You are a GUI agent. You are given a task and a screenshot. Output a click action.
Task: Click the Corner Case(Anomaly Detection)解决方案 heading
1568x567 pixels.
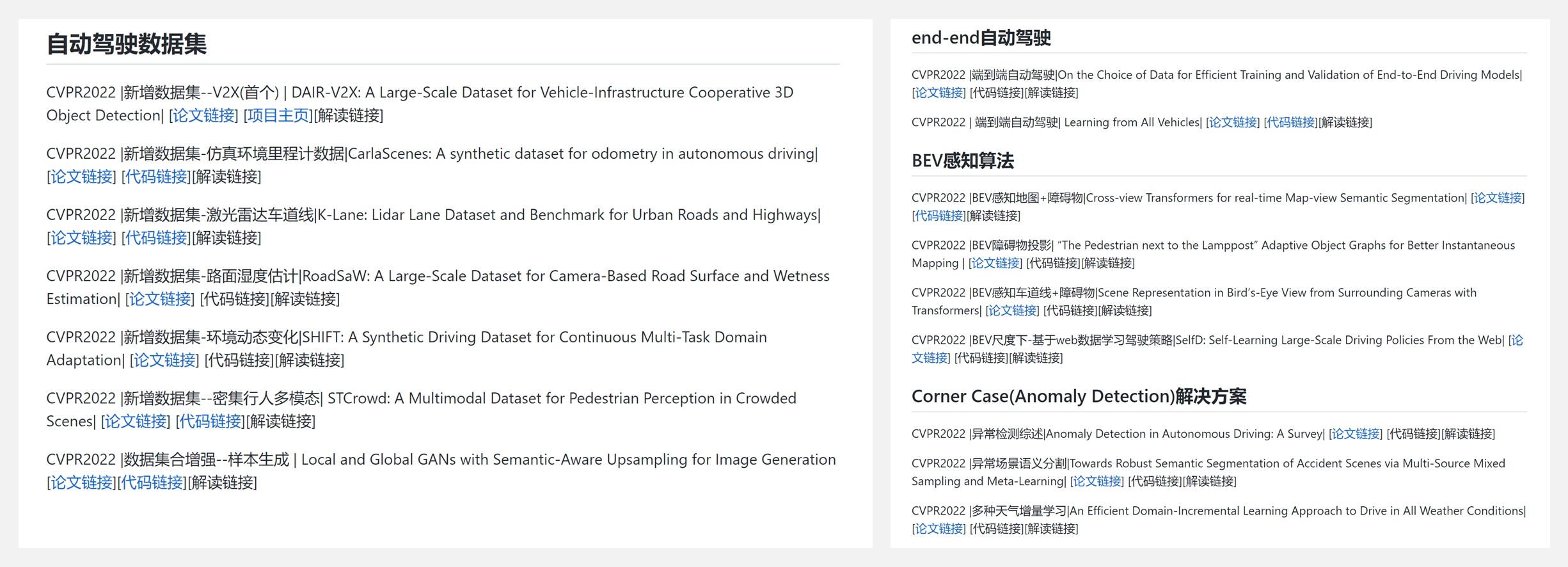click(x=1079, y=397)
